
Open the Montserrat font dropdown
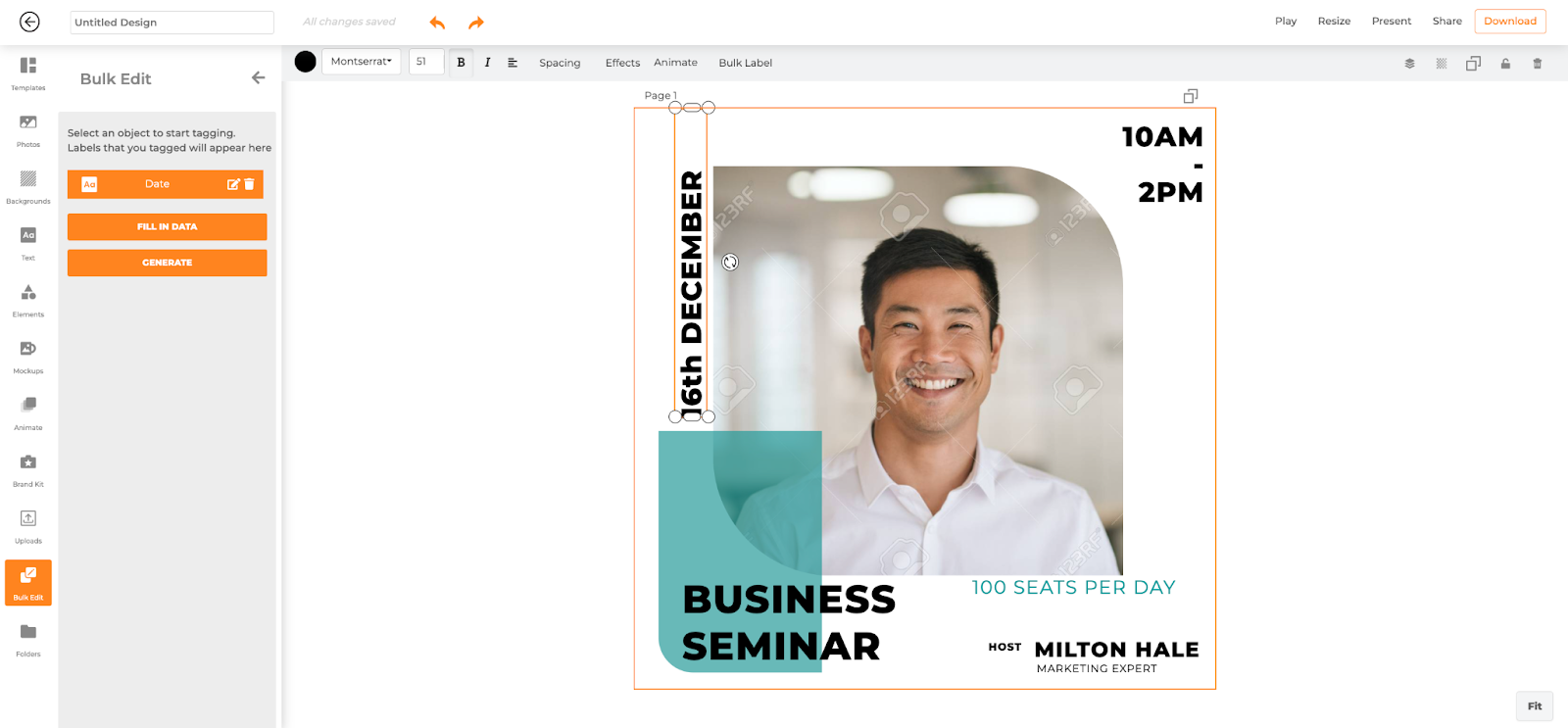coord(361,62)
